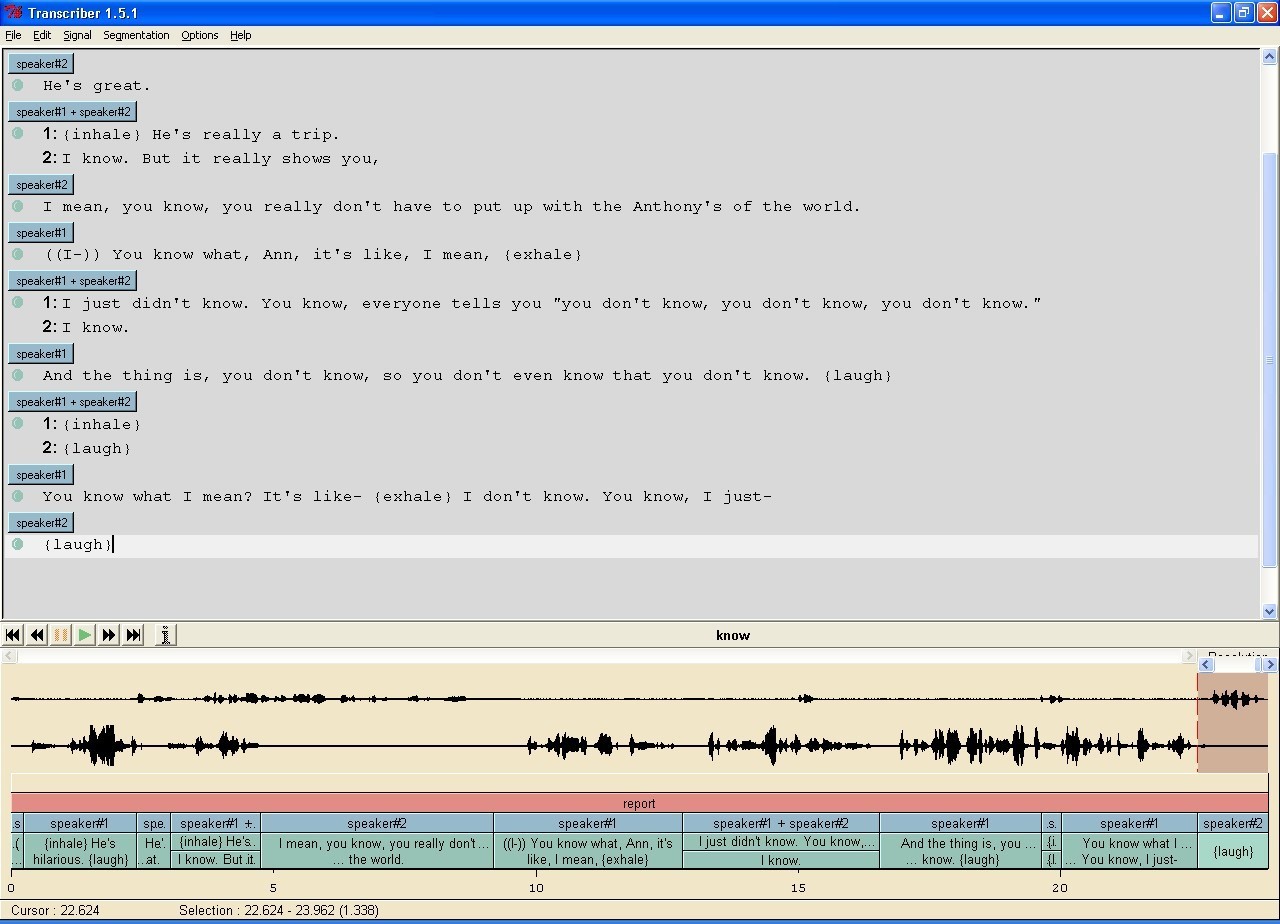Click the sync bullet beside "He's great."
Viewport: 1280px width, 924px height.
[18, 85]
